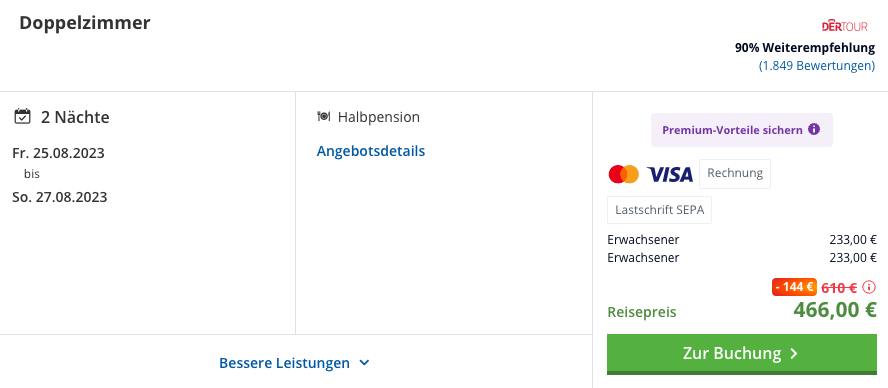Select the Rechnung payment badge
Screen dimensions: 888x388
735,173
